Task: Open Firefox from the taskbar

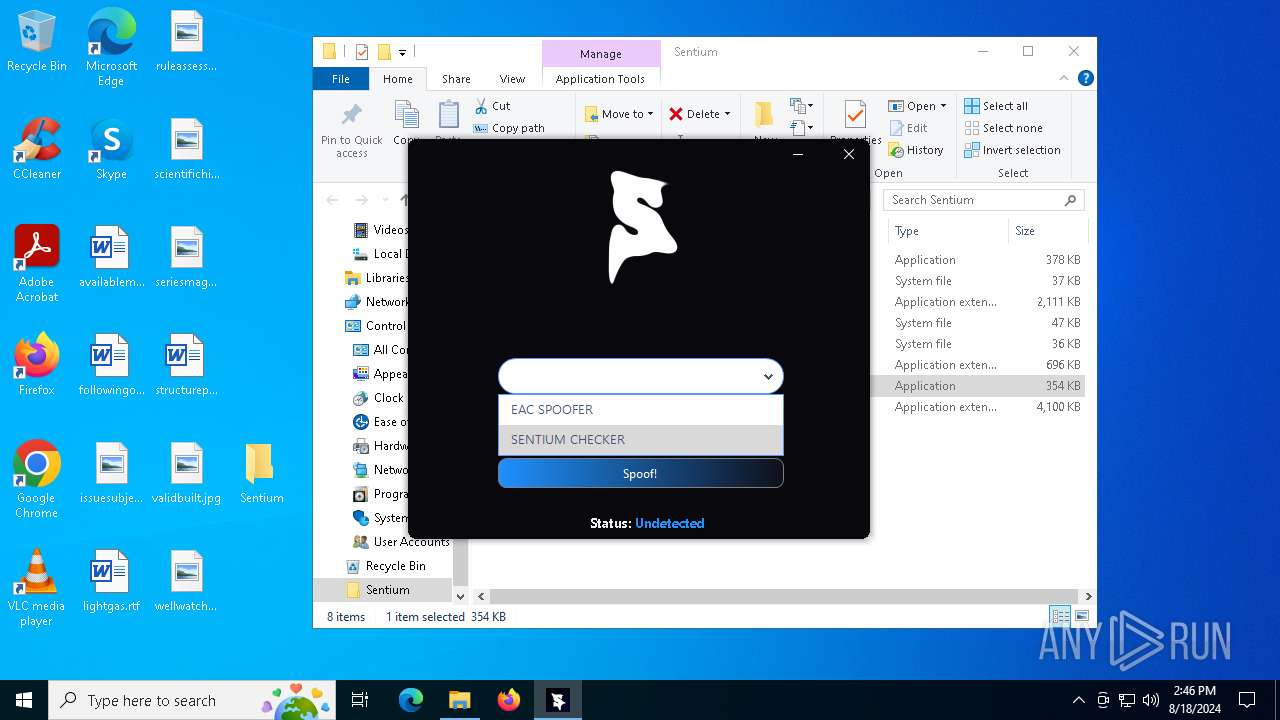Action: click(509, 701)
